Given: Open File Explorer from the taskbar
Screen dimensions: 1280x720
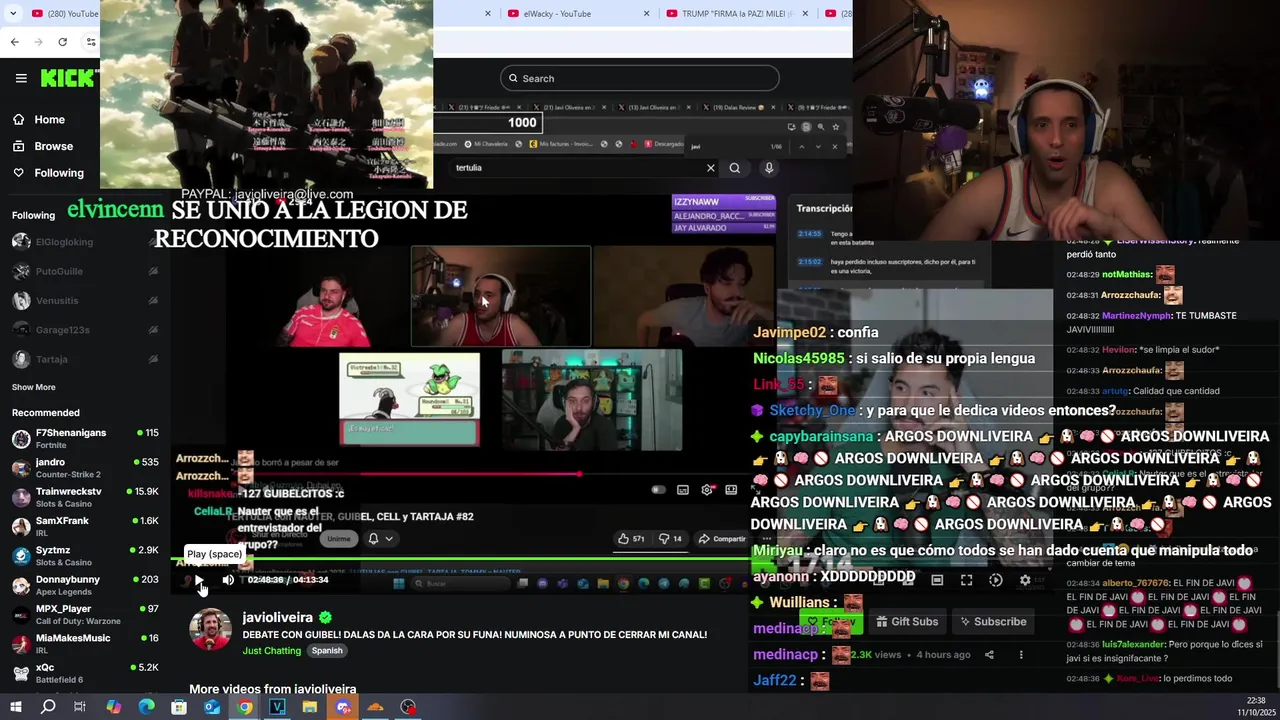Looking at the screenshot, I should (x=310, y=707).
